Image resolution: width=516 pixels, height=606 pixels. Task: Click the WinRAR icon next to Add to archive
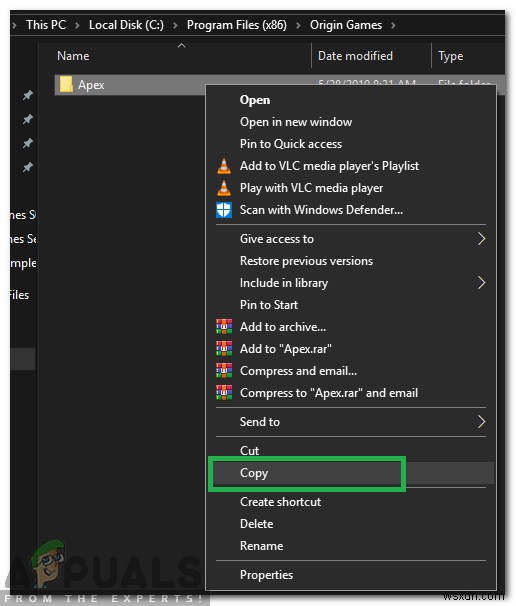tap(224, 327)
